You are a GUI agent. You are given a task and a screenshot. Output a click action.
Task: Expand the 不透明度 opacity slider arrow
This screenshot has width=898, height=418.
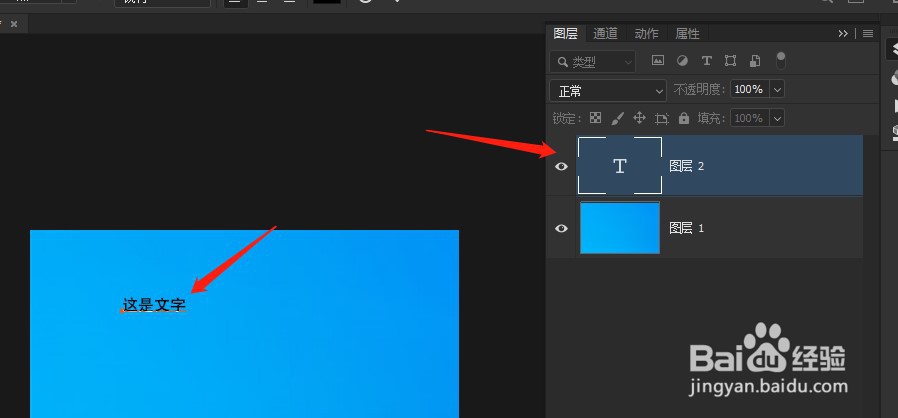click(777, 89)
